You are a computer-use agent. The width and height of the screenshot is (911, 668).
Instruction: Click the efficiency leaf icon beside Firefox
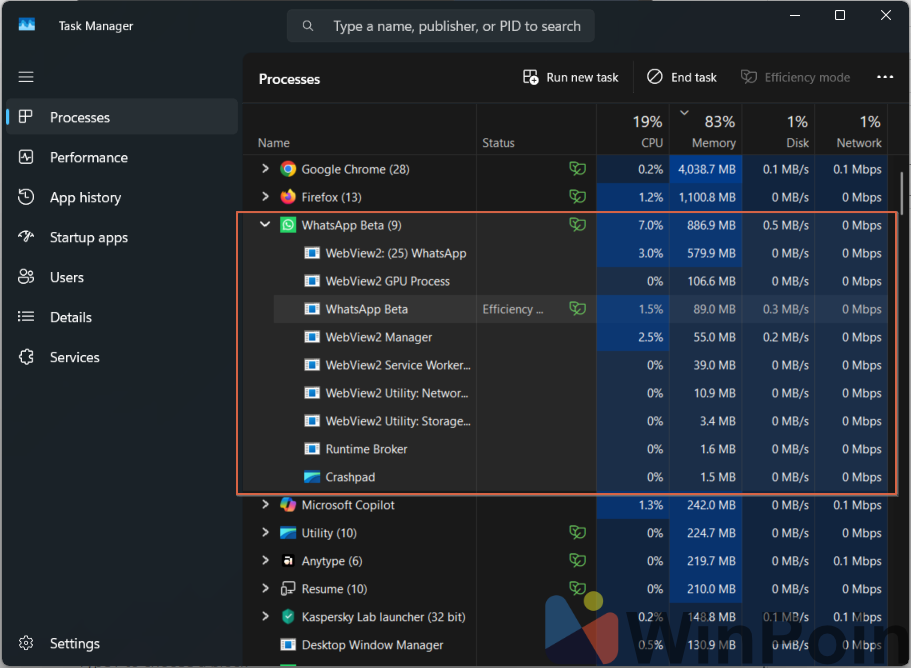point(577,197)
